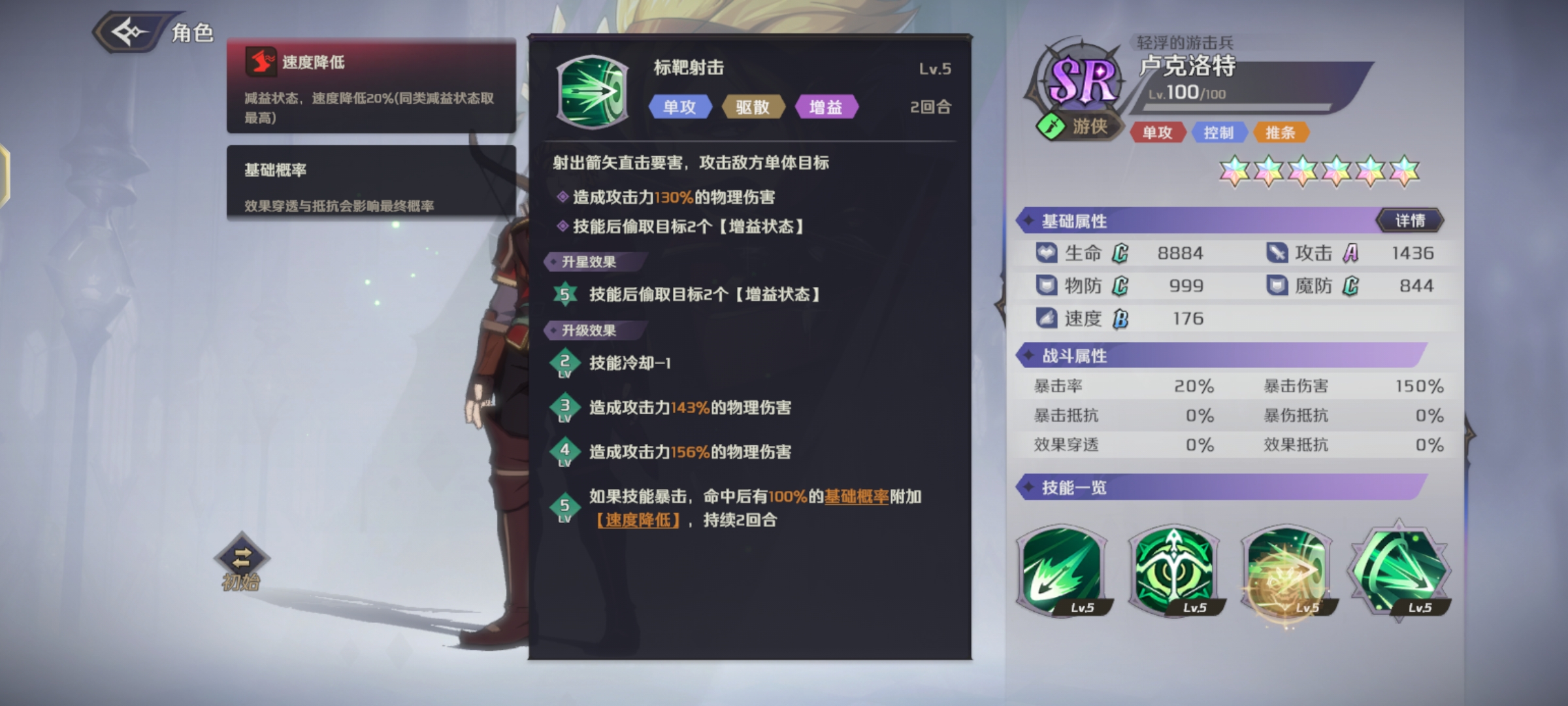This screenshot has width=1568, height=706.
Task: Tap the level progress bar under Lv.100
Action: point(1240,107)
